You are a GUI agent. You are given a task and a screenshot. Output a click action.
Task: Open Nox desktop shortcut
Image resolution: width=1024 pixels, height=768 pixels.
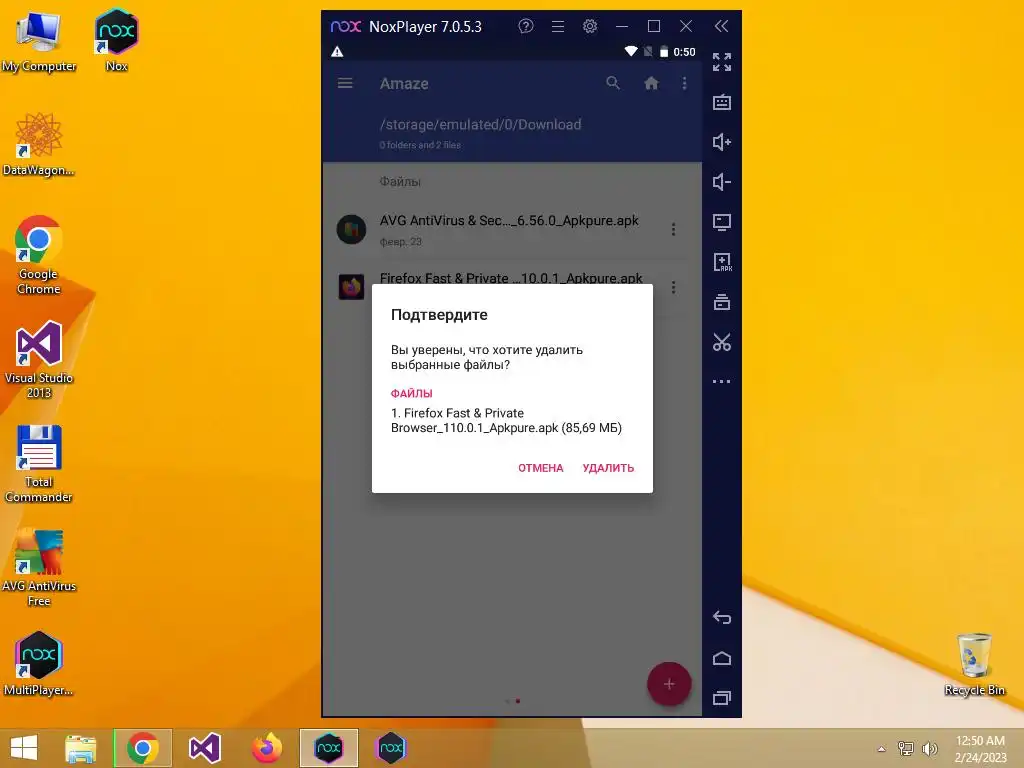(116, 39)
